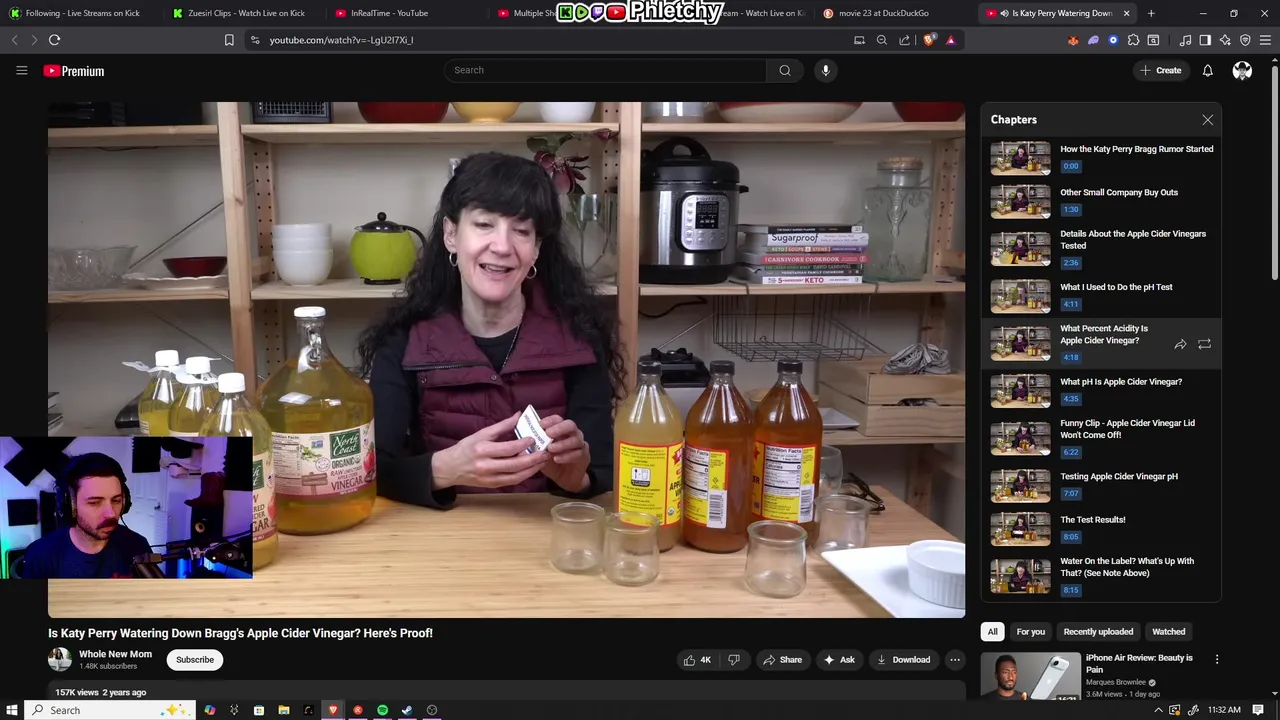Close the Chapters panel
Screen dimensions: 1280x720
coord(1207,120)
